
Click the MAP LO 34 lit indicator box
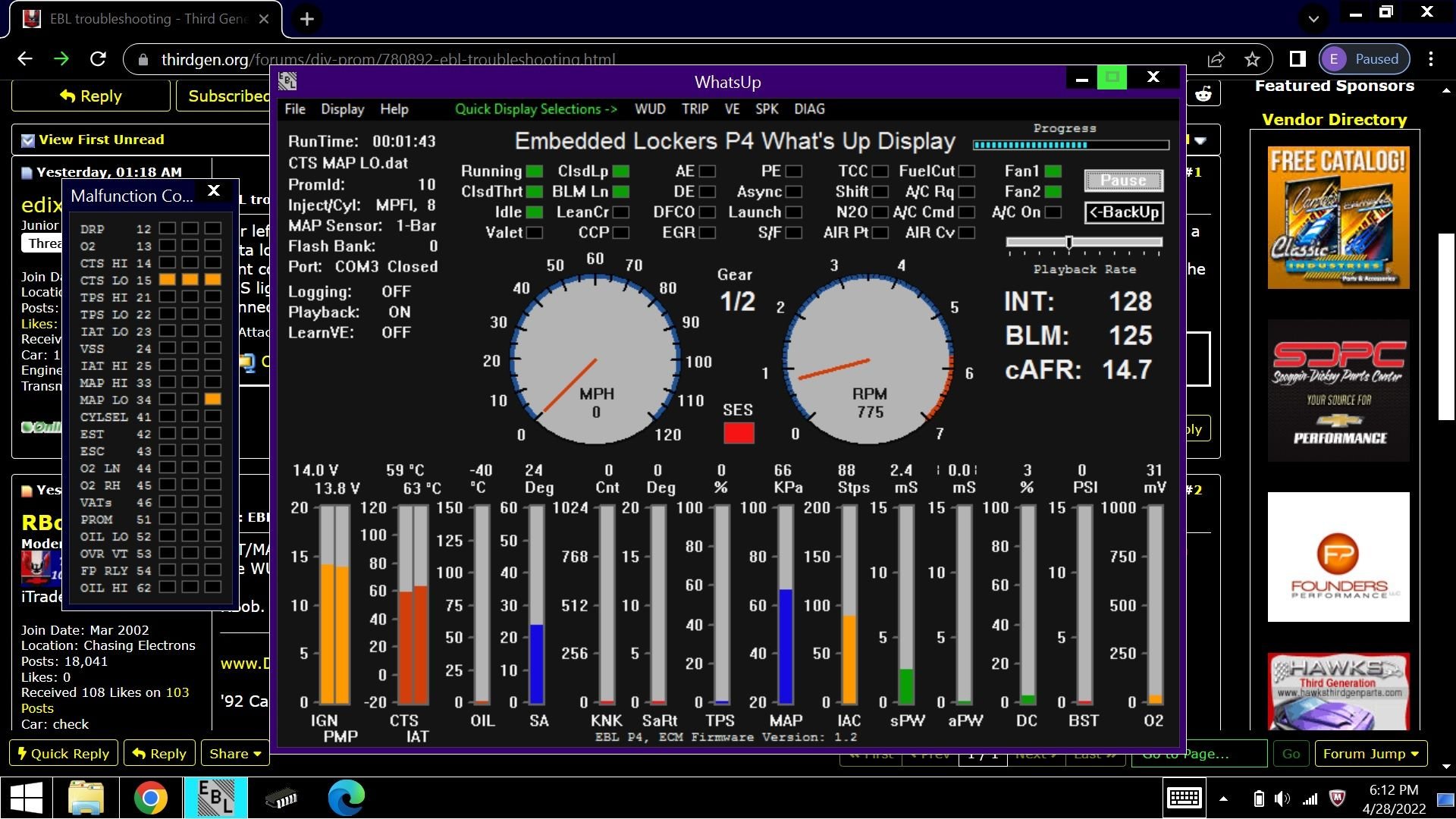(x=213, y=399)
